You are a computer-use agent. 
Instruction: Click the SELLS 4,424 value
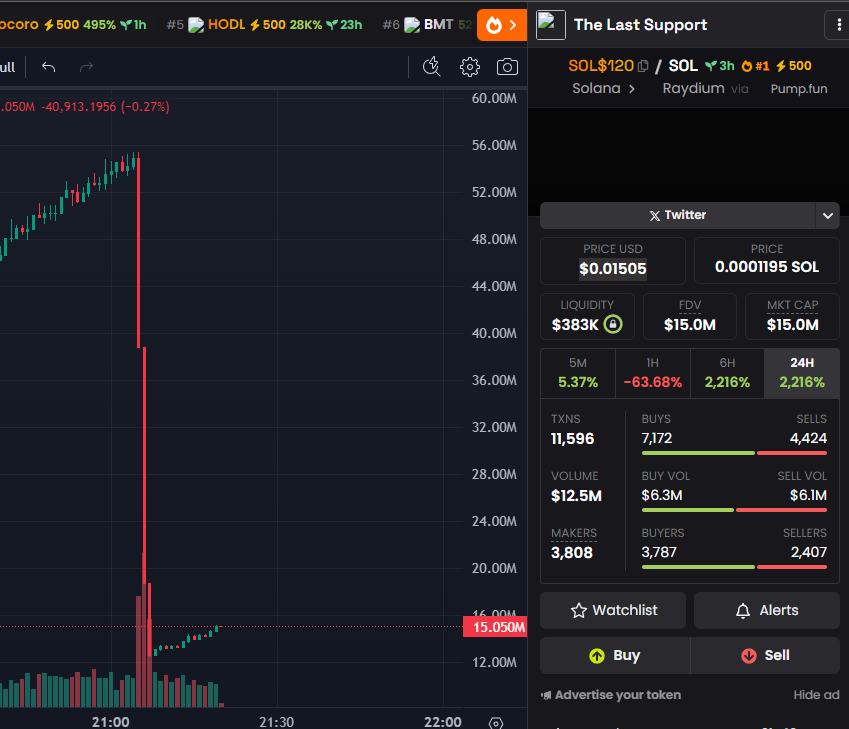(808, 438)
